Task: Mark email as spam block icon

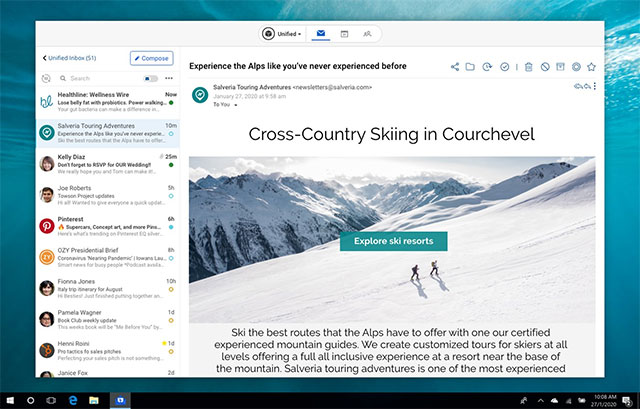Action: tap(545, 67)
